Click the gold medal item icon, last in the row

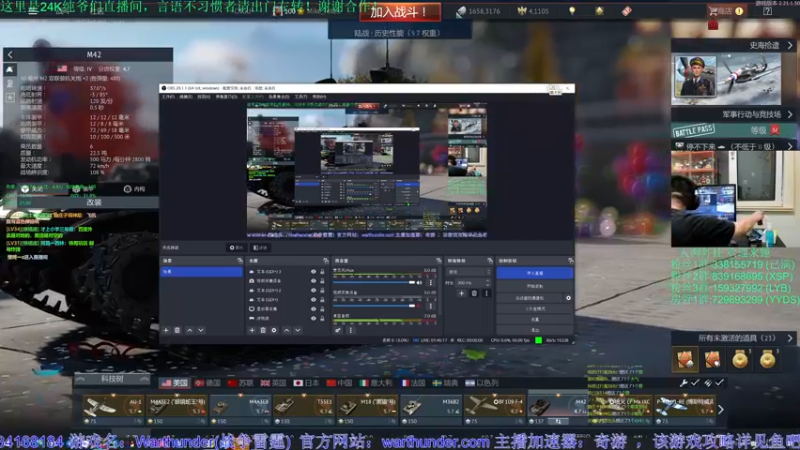(x=767, y=359)
